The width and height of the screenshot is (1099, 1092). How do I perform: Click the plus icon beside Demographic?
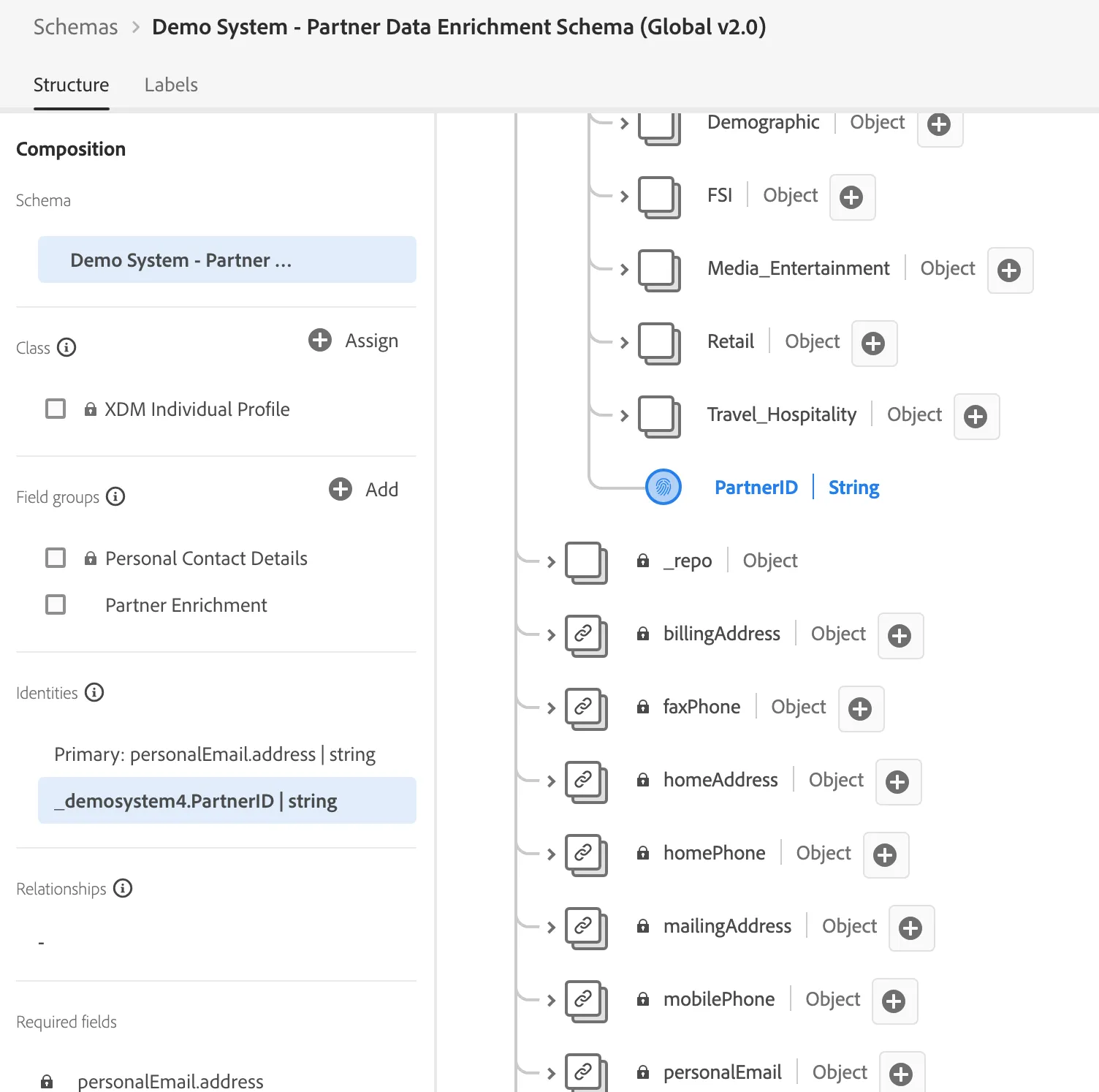point(940,124)
